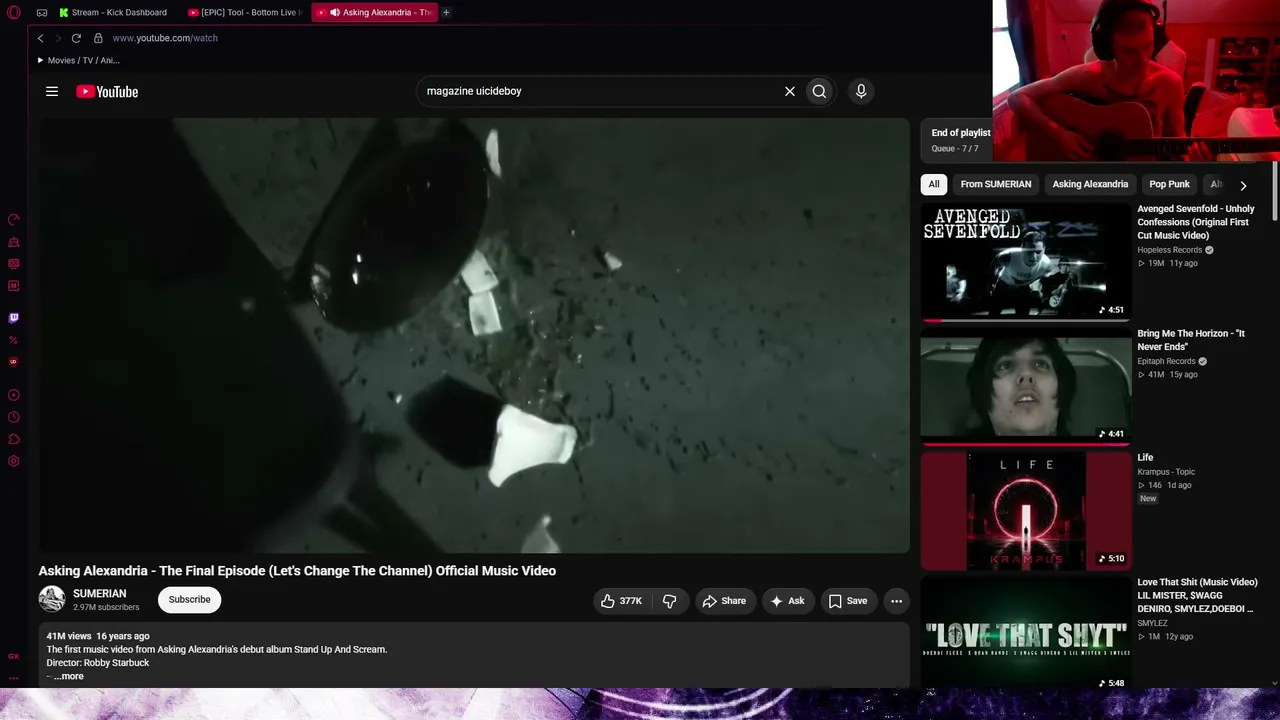Open the Opera GX main menu logo
Image resolution: width=1280 pixels, height=720 pixels.
click(14, 12)
